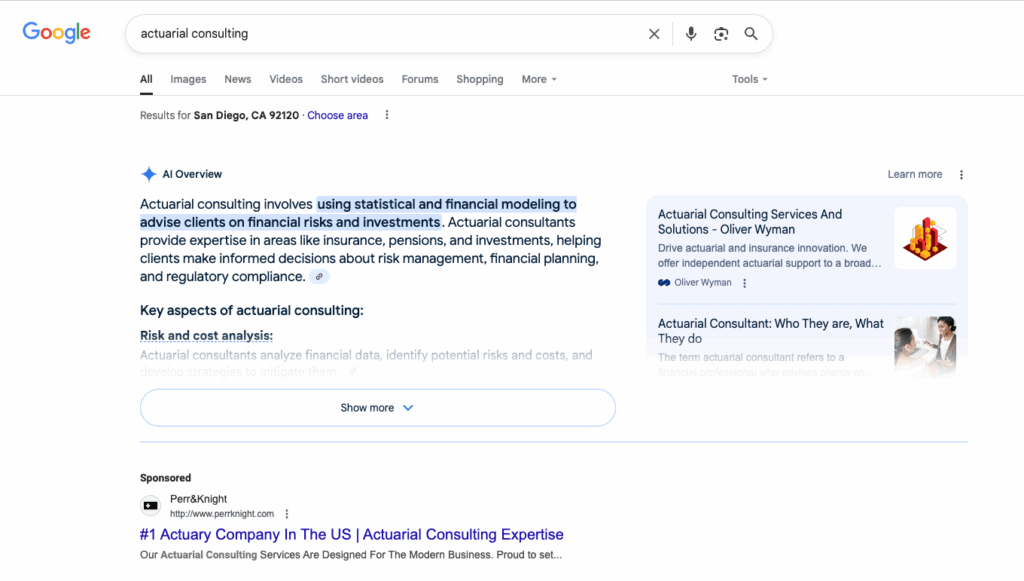The image size is (1024, 581).
Task: Click the magnifying glass search icon
Action: [x=751, y=34]
